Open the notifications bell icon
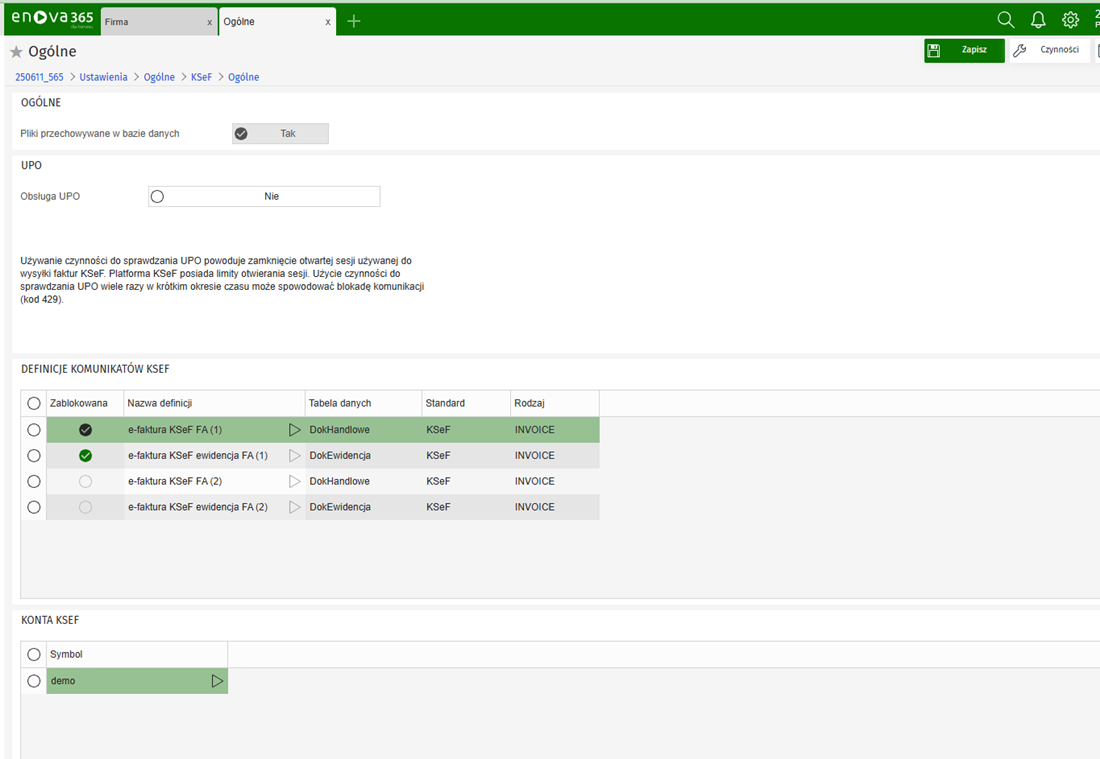Image resolution: width=1100 pixels, height=759 pixels. [x=1038, y=20]
